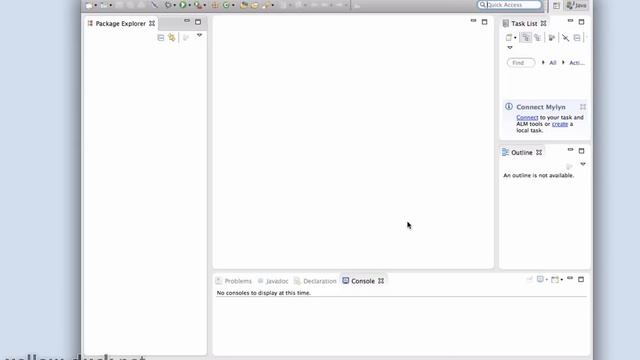This screenshot has width=640, height=360.
Task: Click the Search flashlight icon
Action: click(266, 5)
